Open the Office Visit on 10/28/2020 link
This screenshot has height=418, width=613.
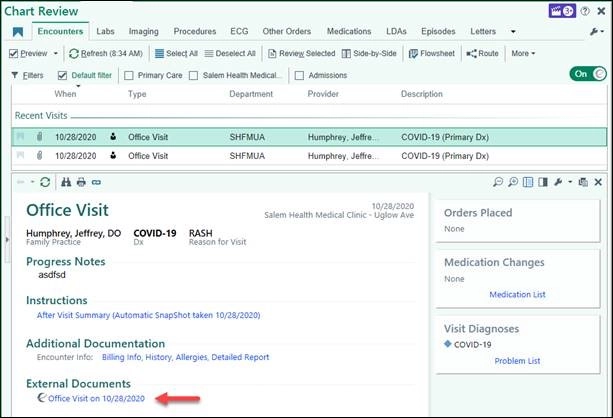pos(96,398)
